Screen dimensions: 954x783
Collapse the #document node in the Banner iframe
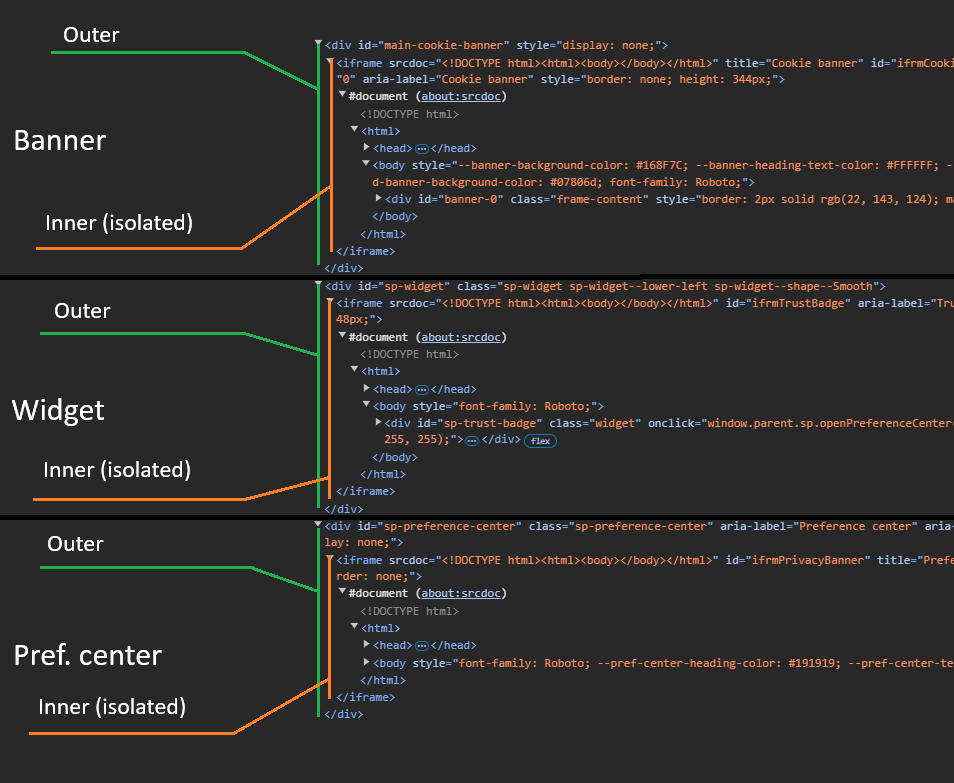(341, 96)
